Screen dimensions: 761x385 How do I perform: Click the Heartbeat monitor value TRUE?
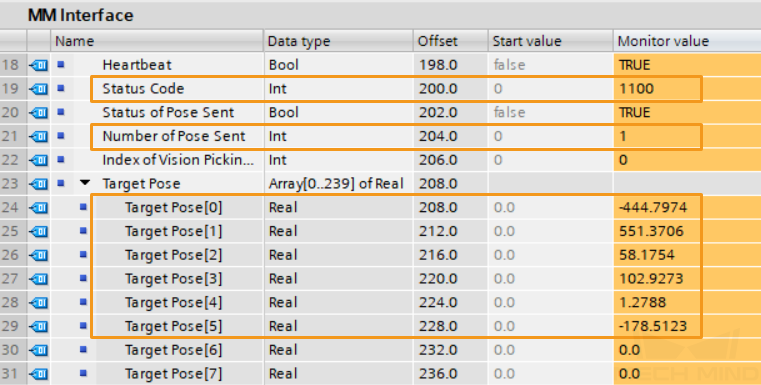pyautogui.click(x=634, y=65)
